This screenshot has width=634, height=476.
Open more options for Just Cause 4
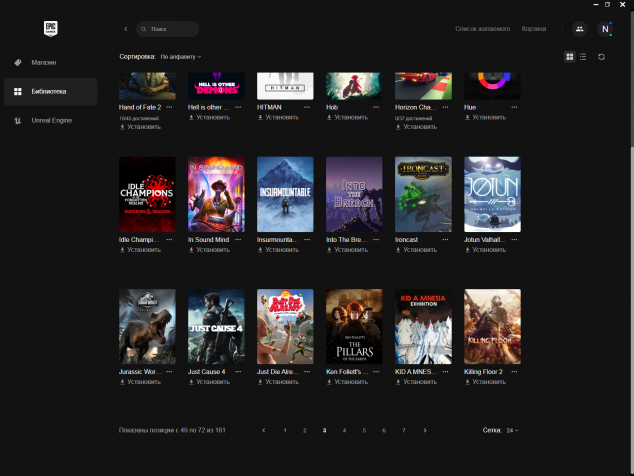[238, 372]
